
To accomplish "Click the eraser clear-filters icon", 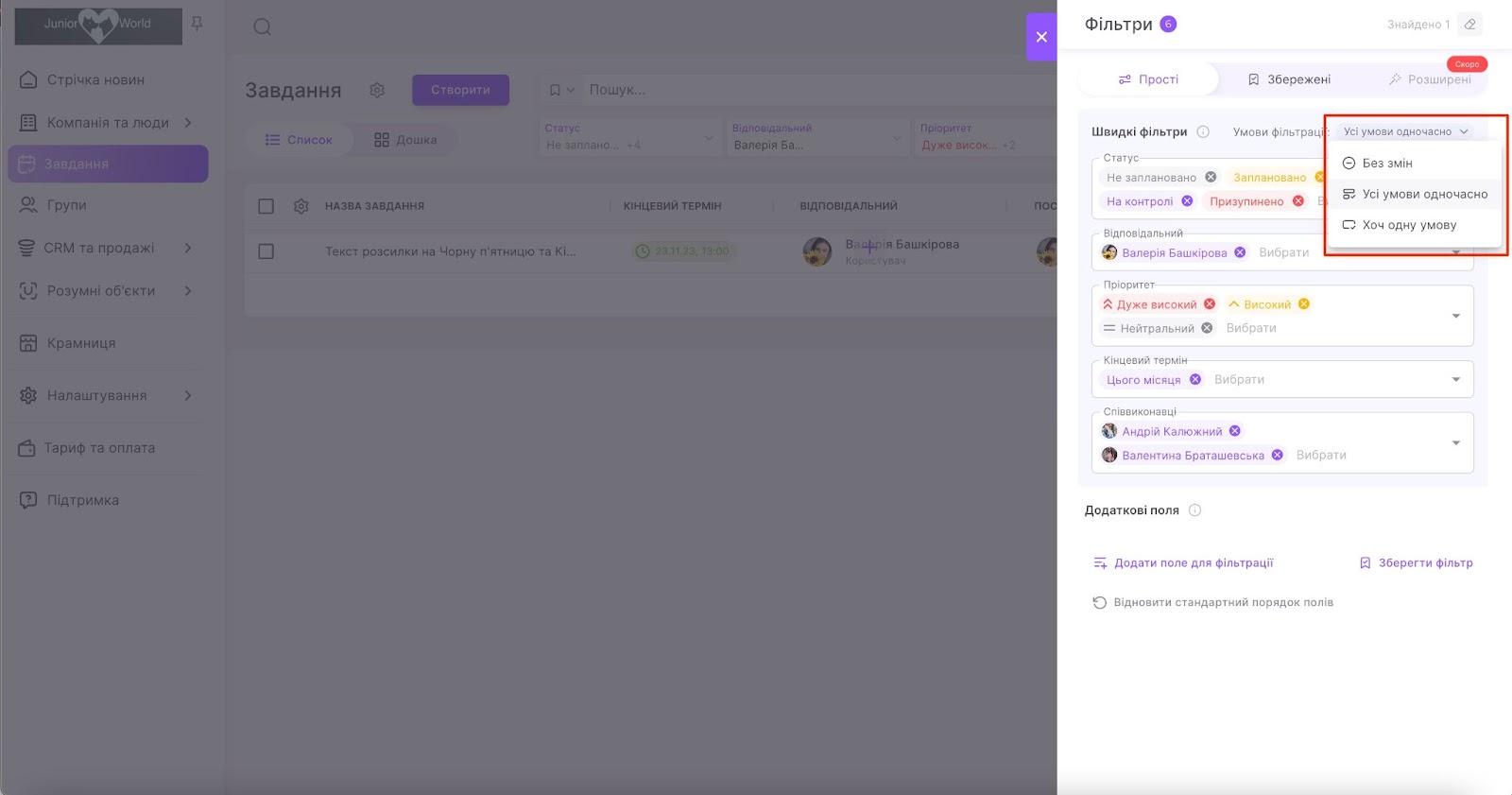I will coord(1469,25).
